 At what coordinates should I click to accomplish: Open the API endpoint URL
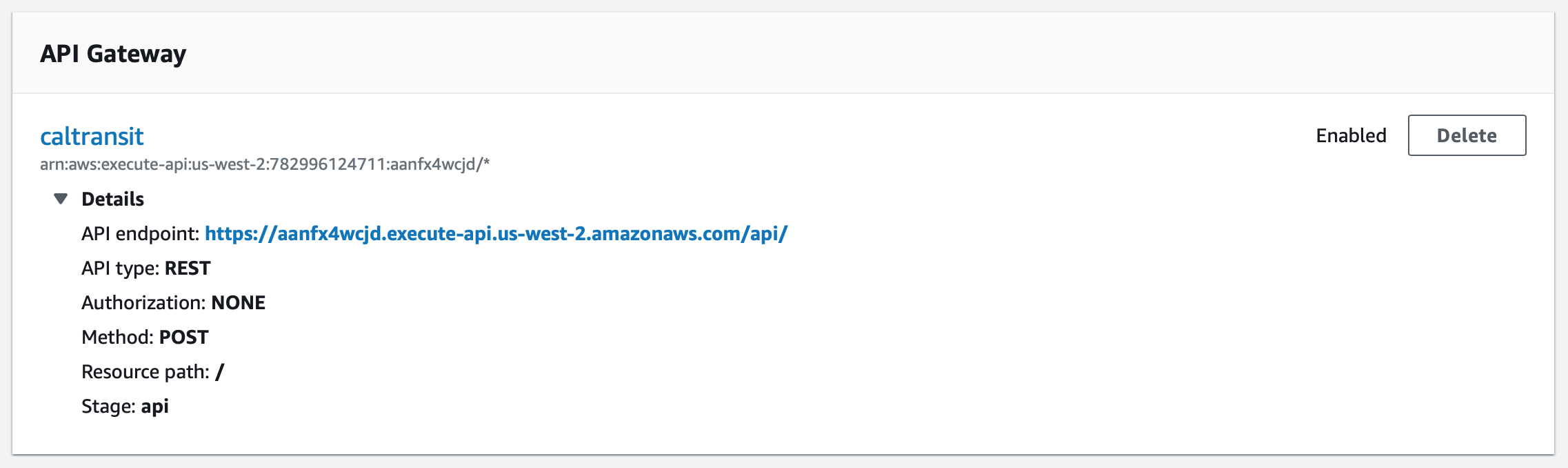tap(496, 233)
